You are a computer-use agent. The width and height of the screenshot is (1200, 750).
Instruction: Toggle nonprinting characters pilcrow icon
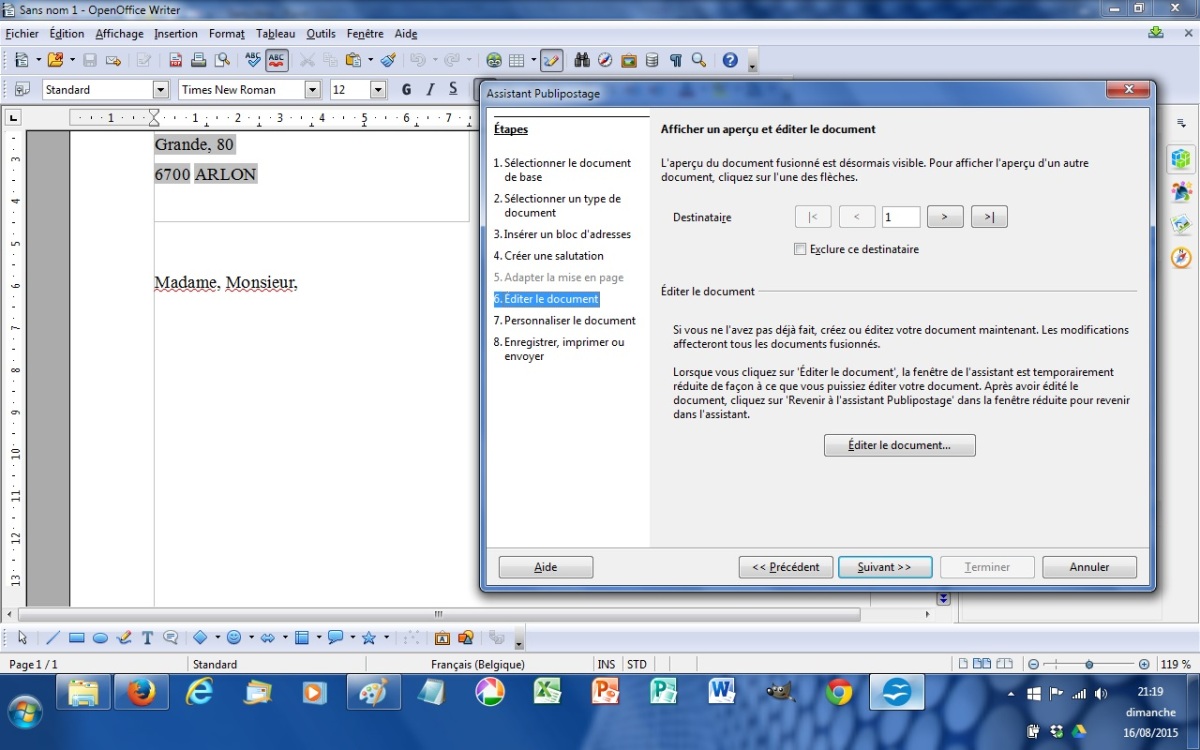pos(676,60)
